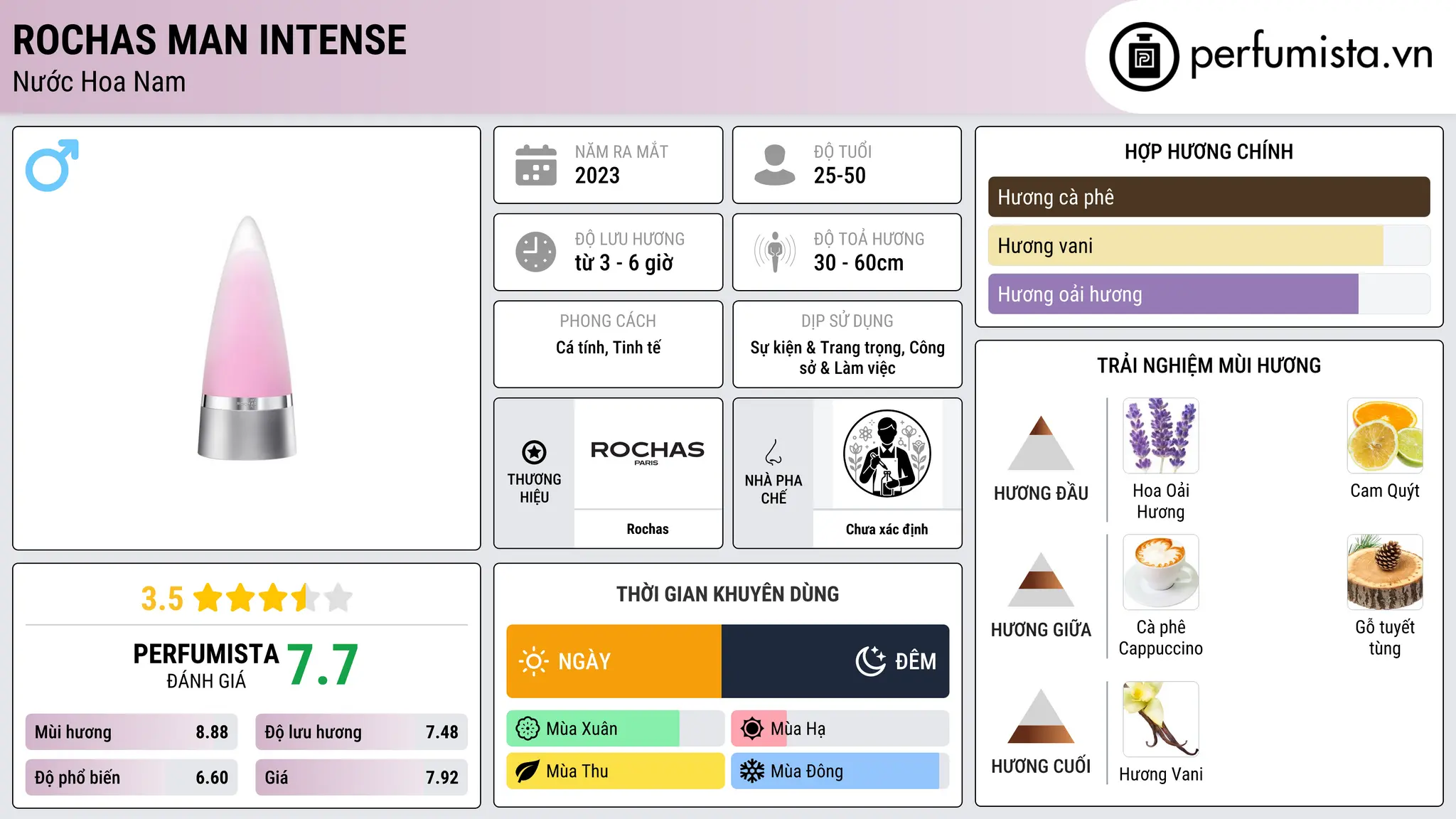Click the launch year 2023 value

click(597, 176)
